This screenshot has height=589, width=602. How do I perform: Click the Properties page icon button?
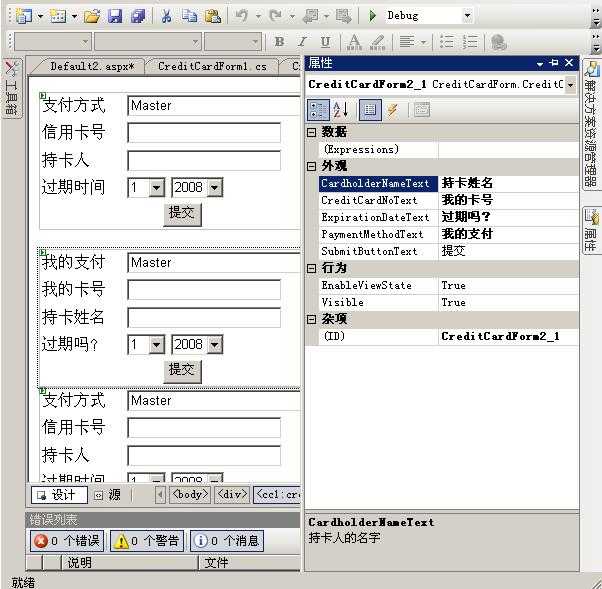click(370, 110)
